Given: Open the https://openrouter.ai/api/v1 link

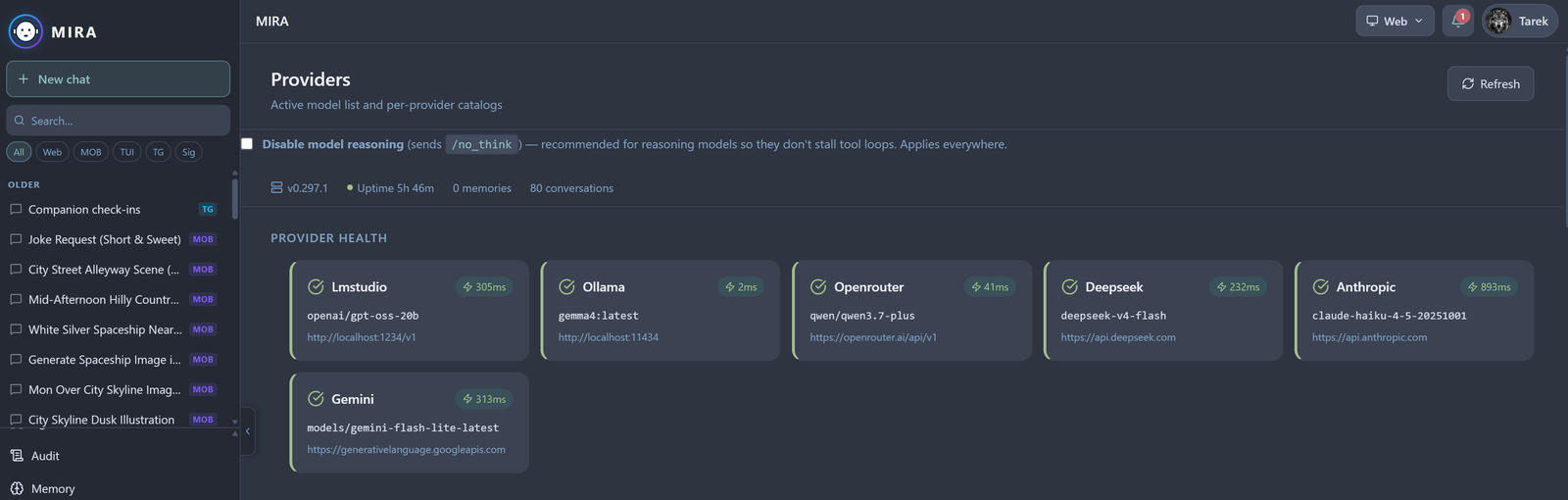Looking at the screenshot, I should tap(873, 337).
